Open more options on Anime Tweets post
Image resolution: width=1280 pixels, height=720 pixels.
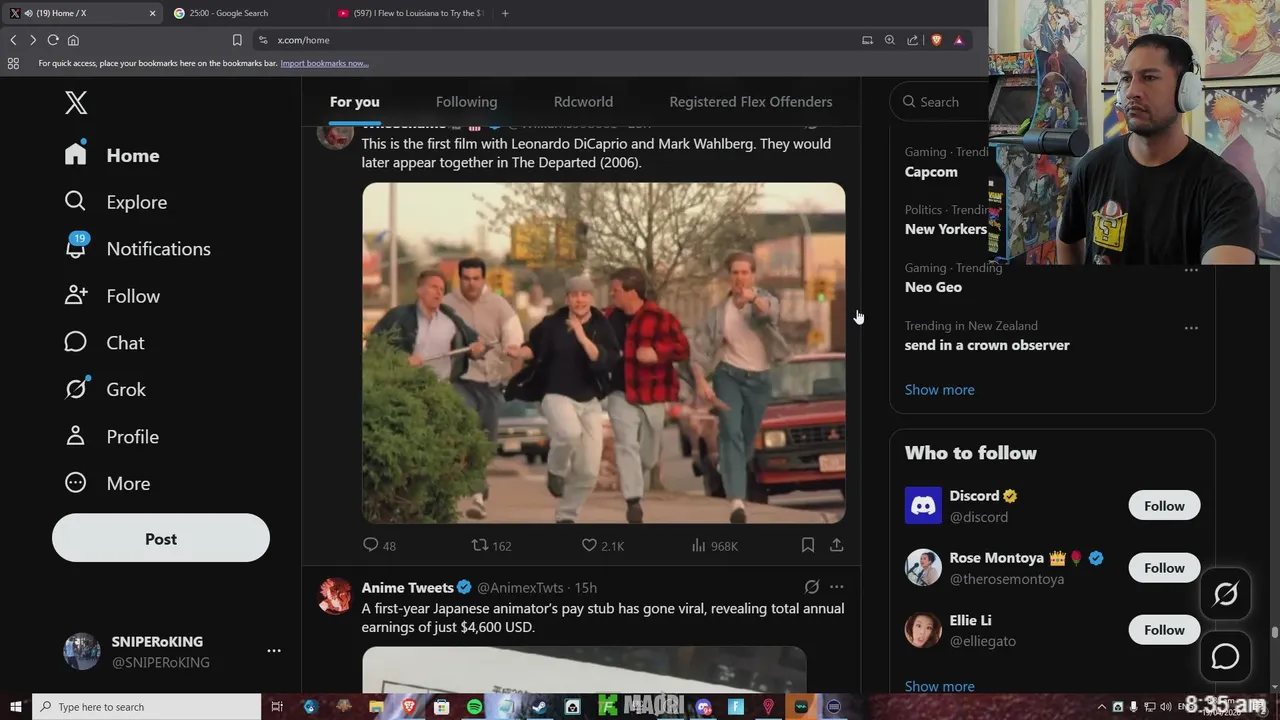tap(837, 587)
